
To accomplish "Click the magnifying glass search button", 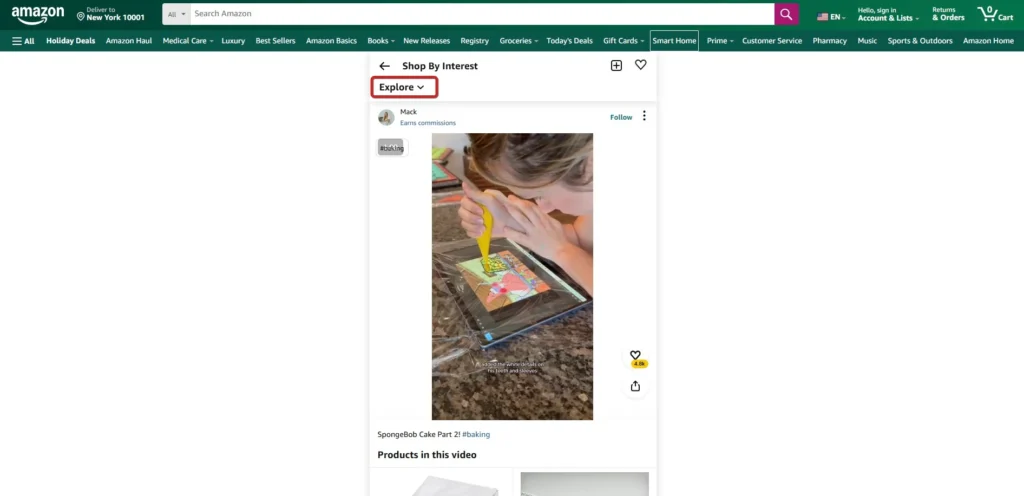I will click(787, 14).
